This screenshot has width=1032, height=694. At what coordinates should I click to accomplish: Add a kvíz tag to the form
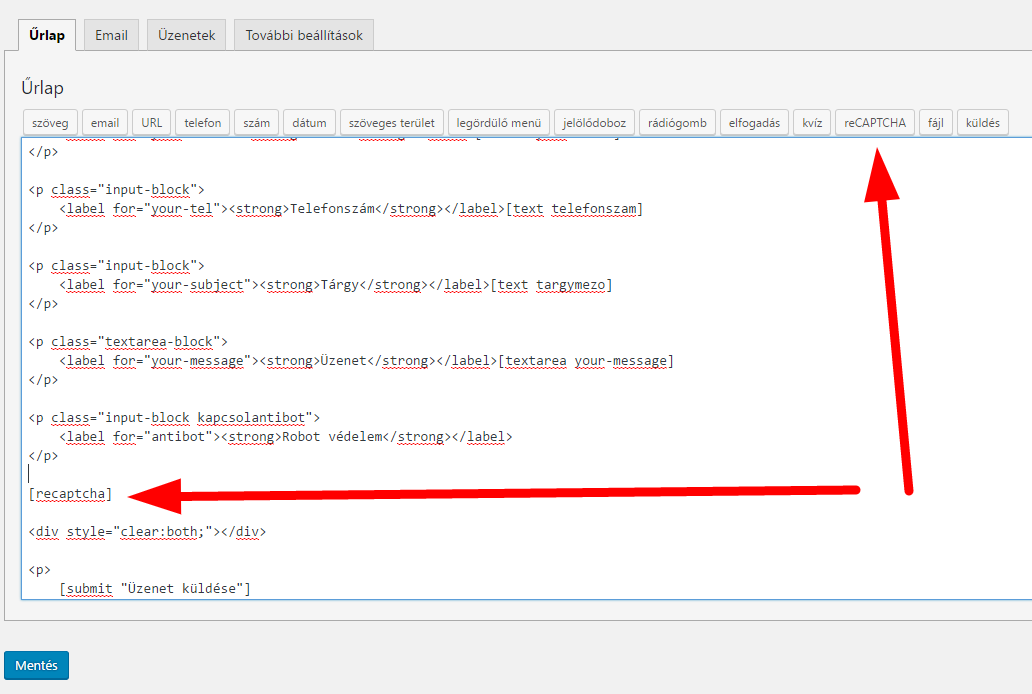click(x=811, y=122)
